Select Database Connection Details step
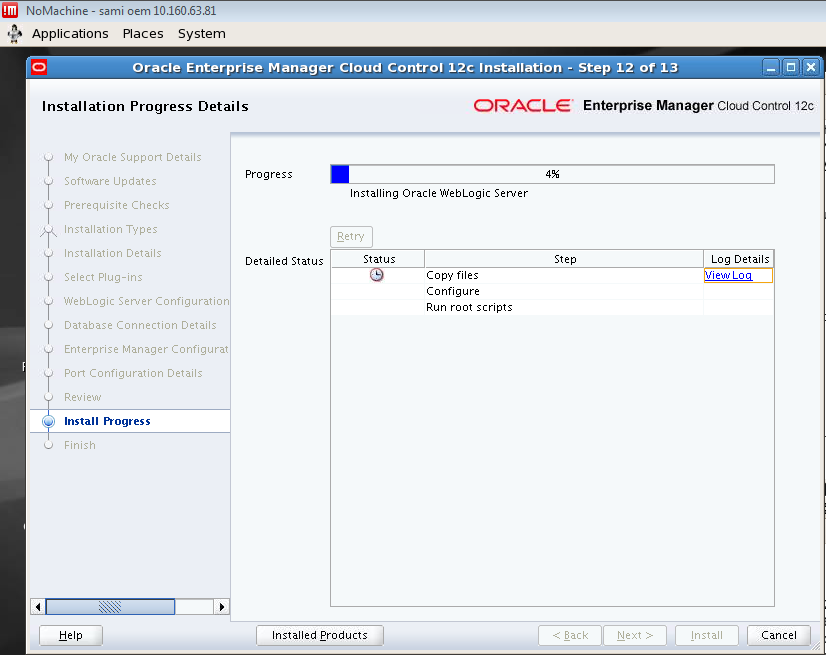The image size is (826, 655). click(140, 325)
